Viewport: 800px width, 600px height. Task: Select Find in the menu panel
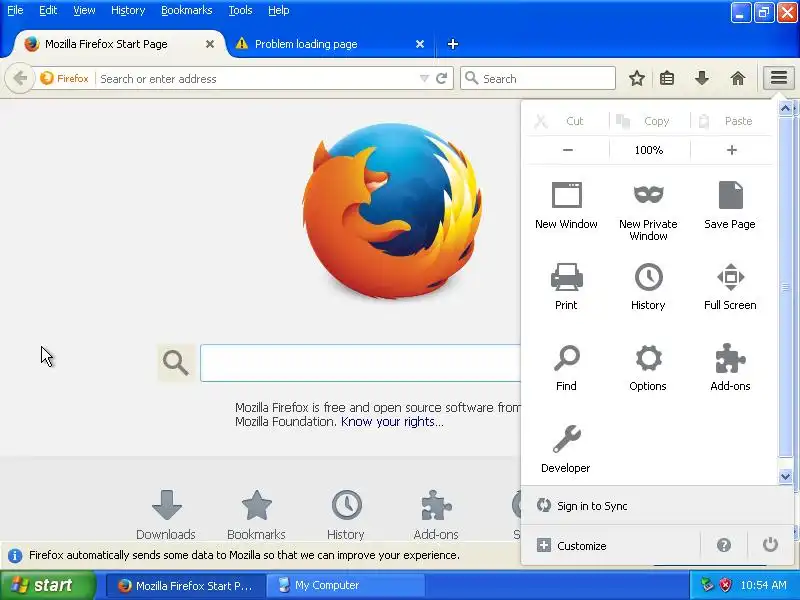pyautogui.click(x=566, y=368)
